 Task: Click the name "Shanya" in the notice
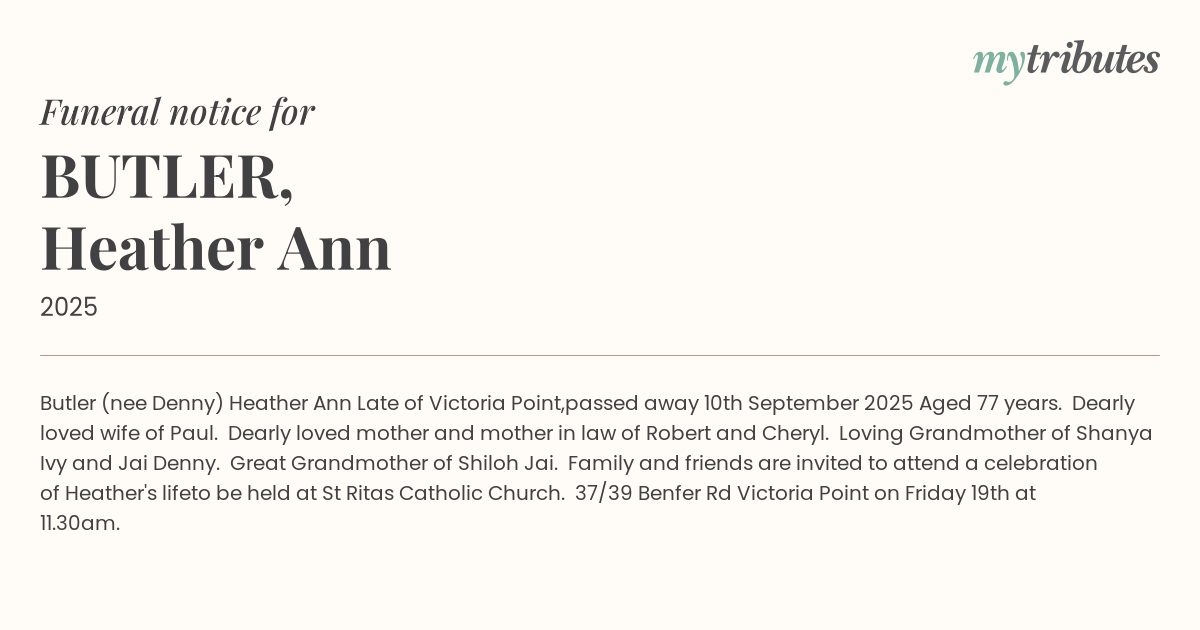click(x=1114, y=434)
